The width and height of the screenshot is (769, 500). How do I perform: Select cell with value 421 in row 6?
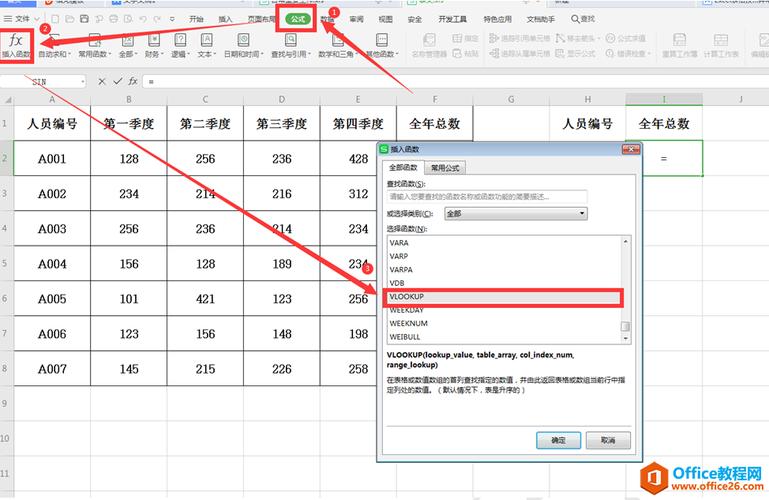205,299
